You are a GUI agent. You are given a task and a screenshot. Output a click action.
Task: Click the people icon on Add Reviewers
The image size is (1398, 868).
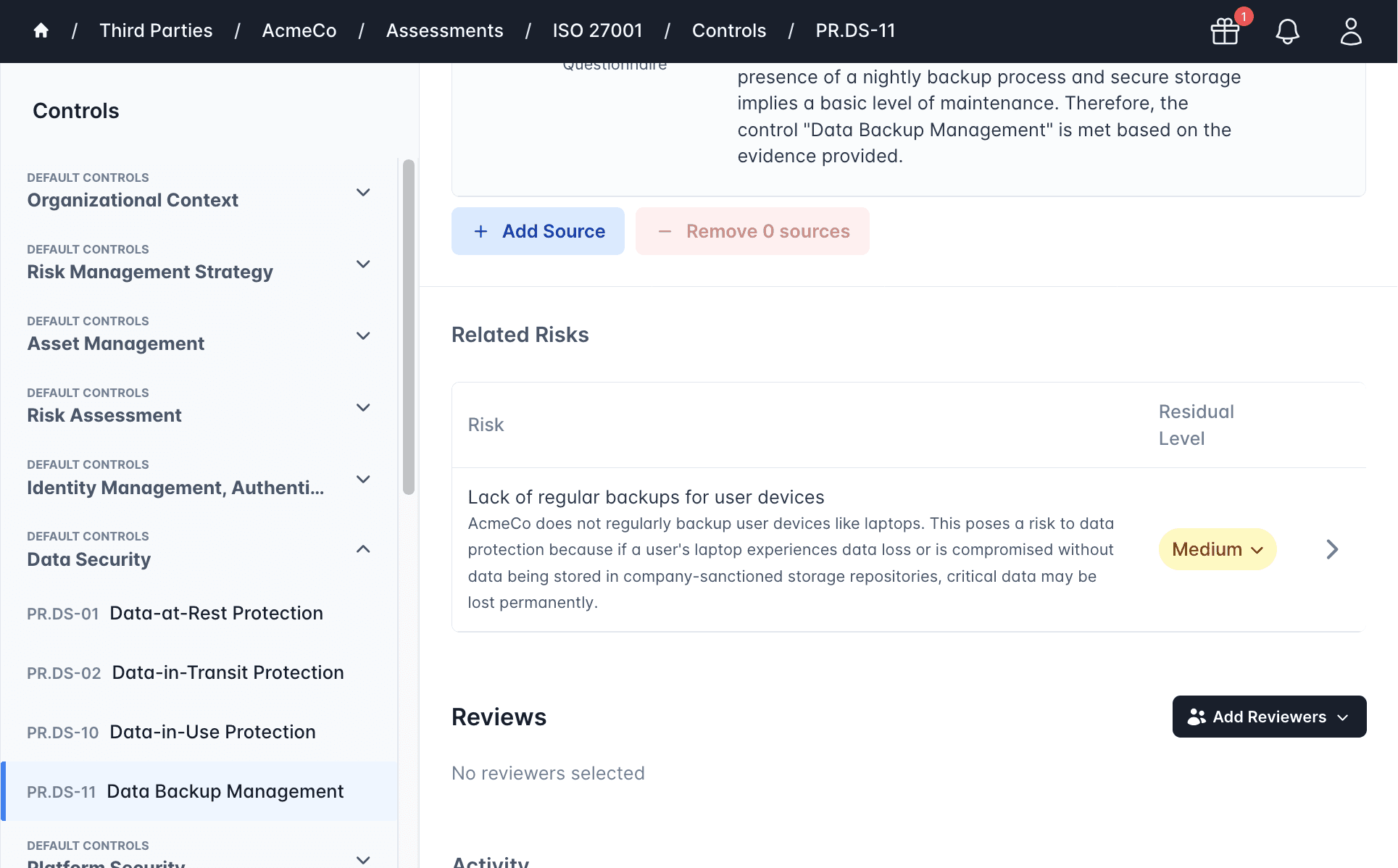tap(1197, 717)
